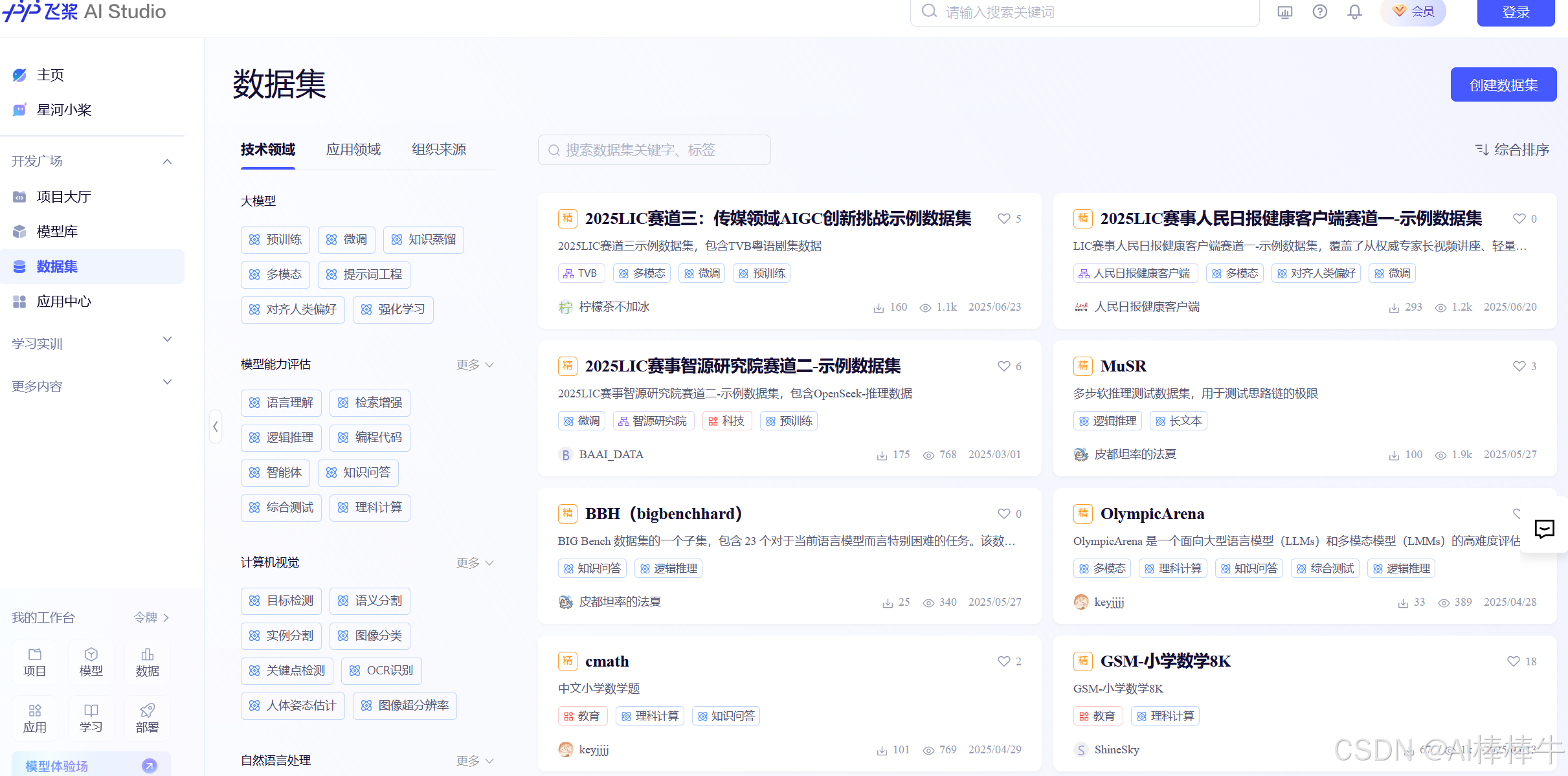Click the notification bell icon

pyautogui.click(x=1354, y=12)
